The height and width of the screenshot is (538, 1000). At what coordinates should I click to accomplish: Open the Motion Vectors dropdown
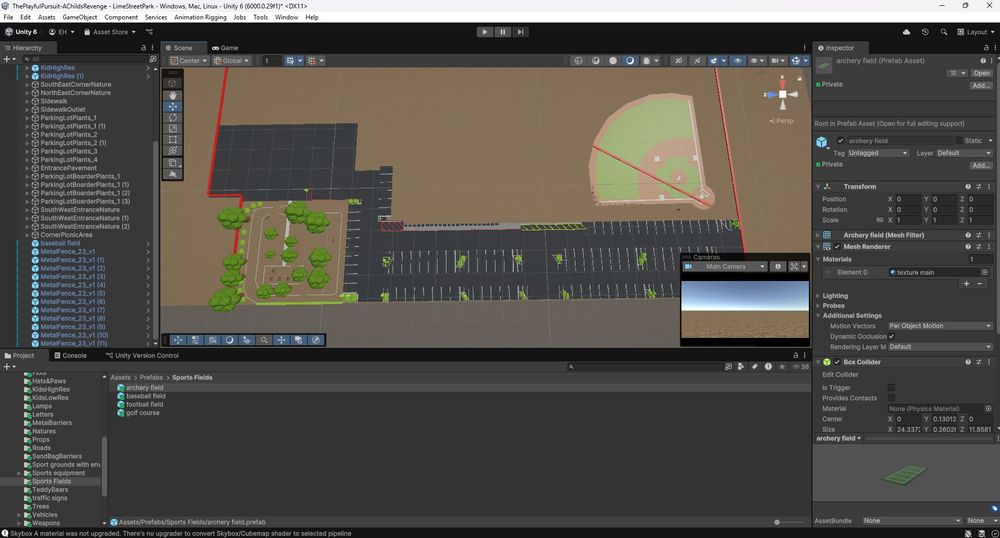(x=940, y=326)
